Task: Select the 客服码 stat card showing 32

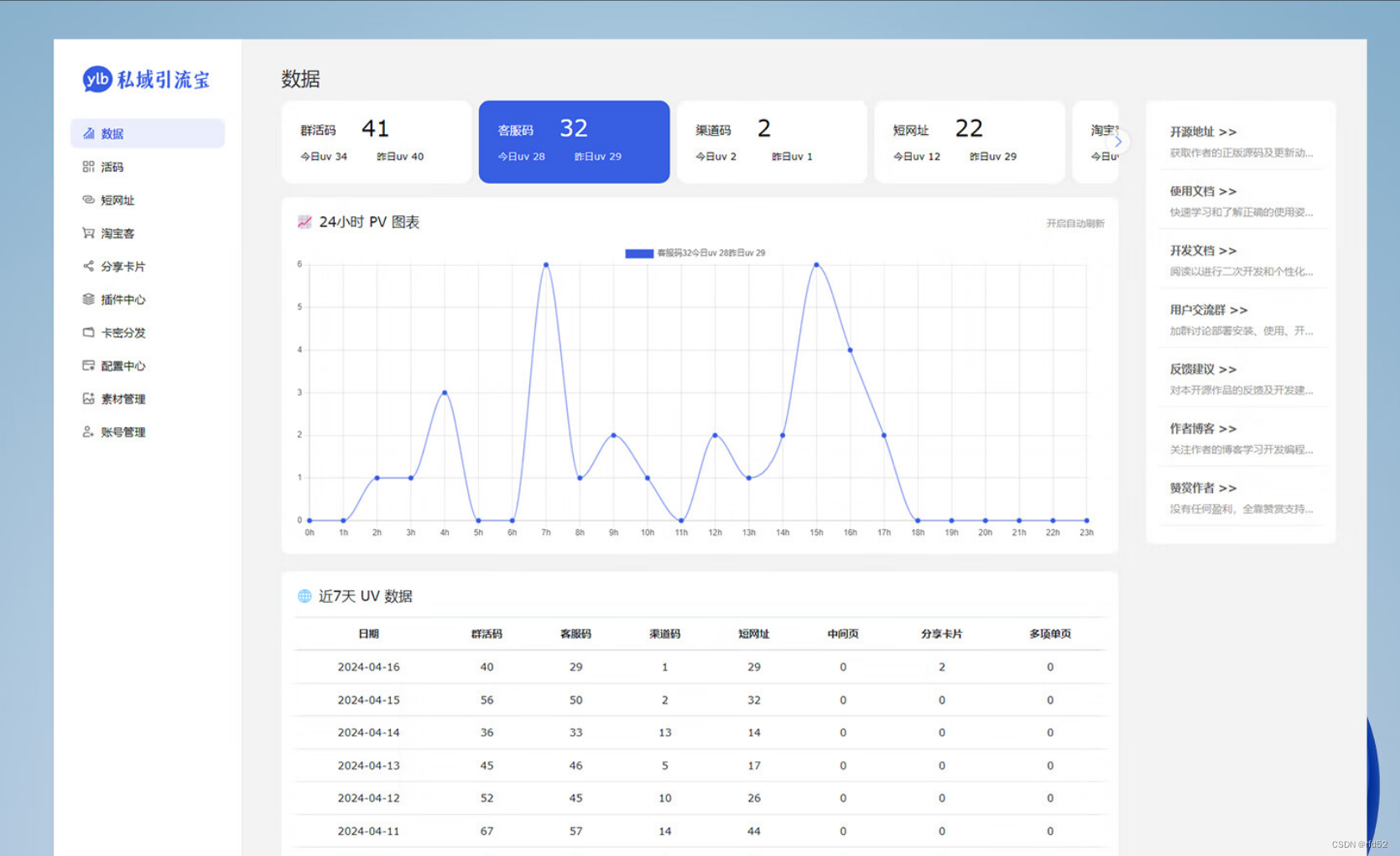Action: [x=575, y=142]
